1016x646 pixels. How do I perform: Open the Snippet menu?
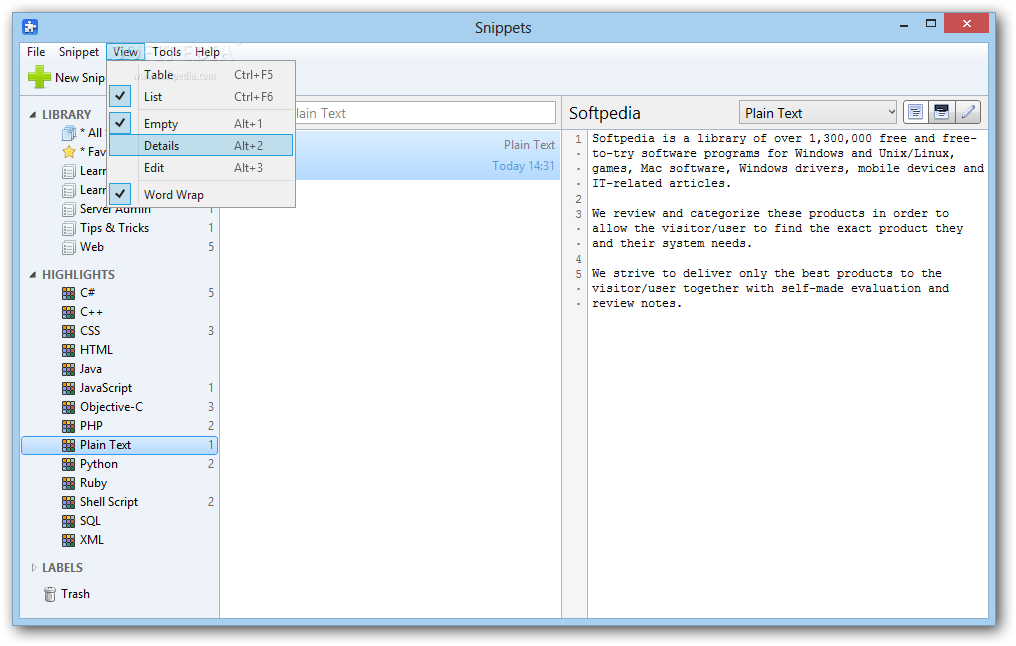point(78,52)
